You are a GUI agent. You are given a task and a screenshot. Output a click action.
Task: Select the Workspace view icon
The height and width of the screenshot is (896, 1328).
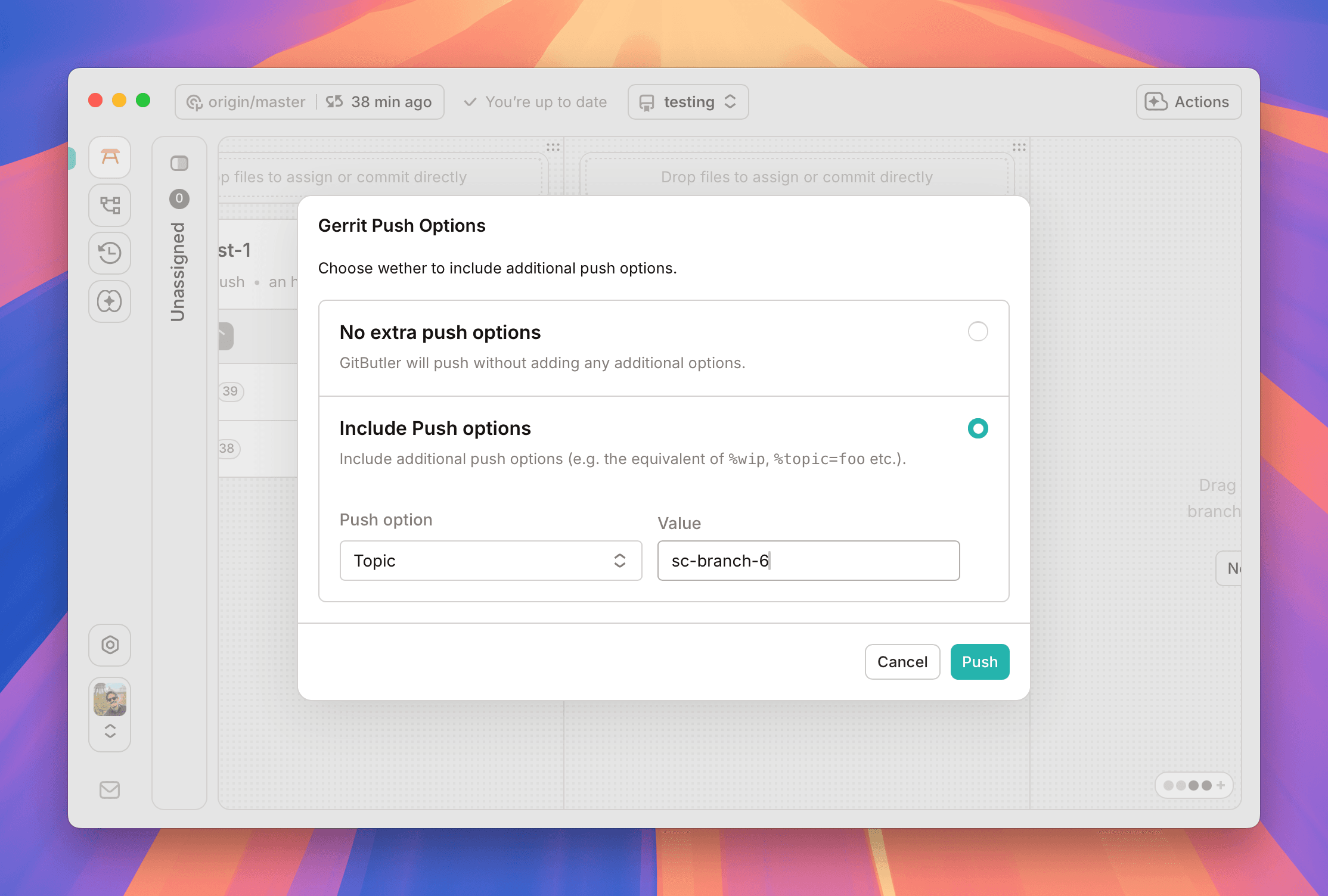tap(110, 157)
